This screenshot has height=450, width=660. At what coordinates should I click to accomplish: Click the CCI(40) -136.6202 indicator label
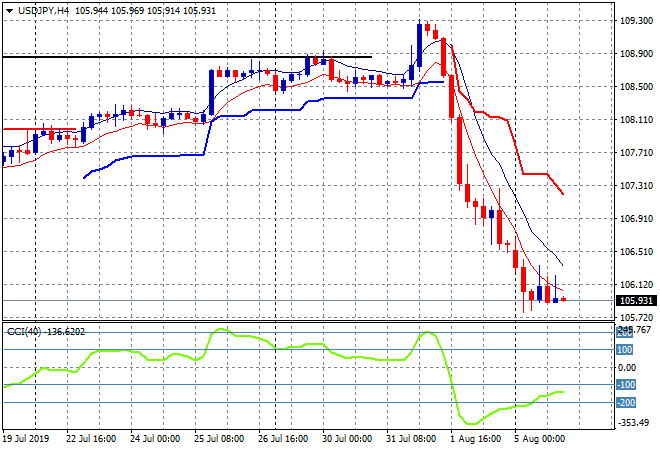pyautogui.click(x=45, y=332)
